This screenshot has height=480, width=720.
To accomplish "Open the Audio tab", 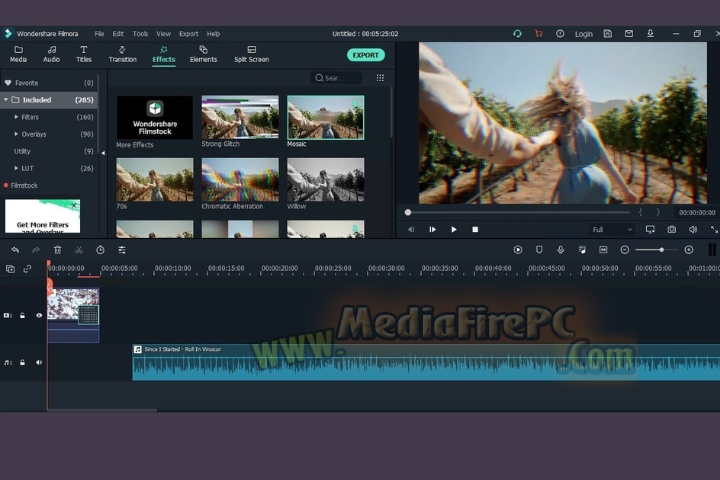I will coord(51,54).
